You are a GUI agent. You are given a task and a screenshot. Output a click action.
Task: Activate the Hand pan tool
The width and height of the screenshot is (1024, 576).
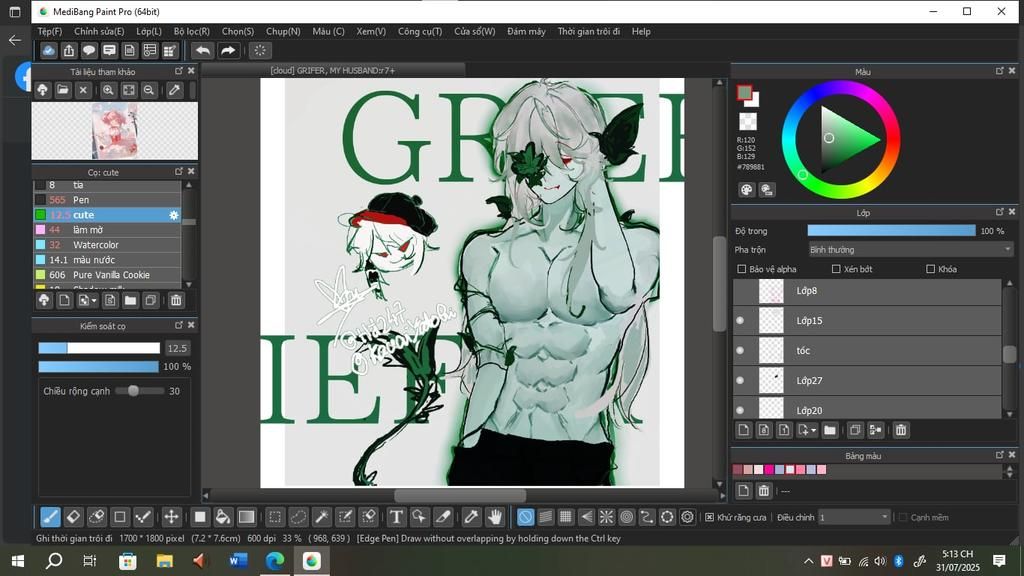(495, 517)
